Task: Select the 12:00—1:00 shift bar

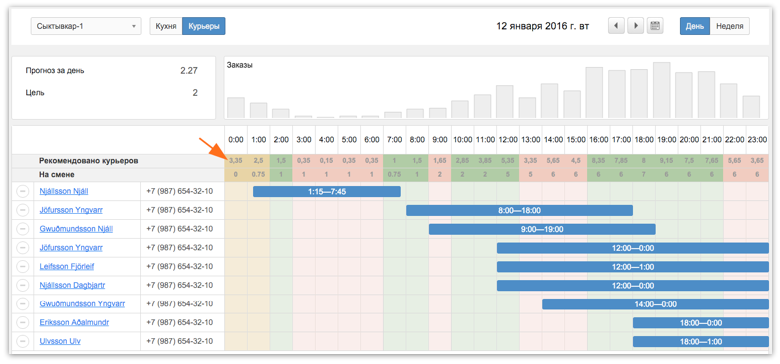Action: point(633,267)
